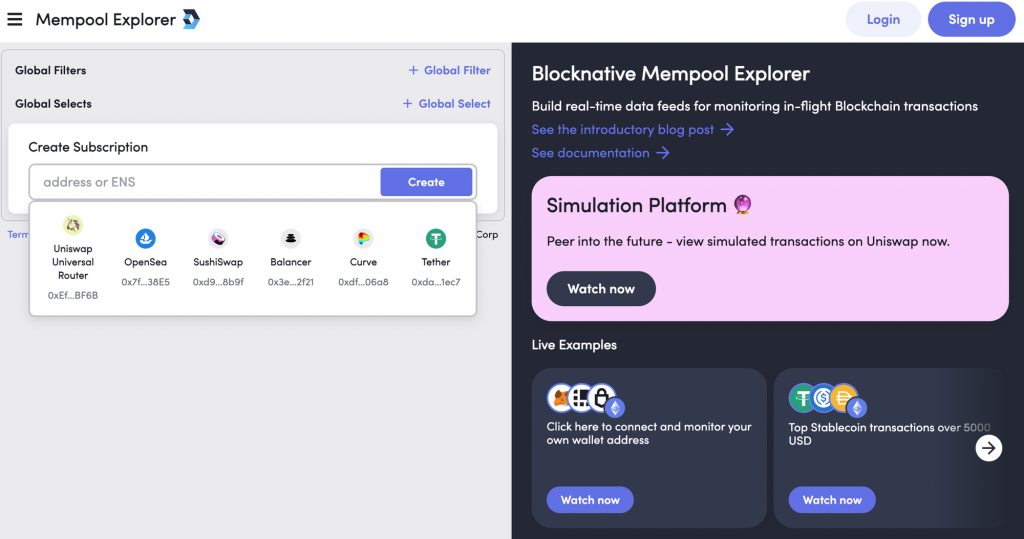1024x539 pixels.
Task: Click the Global Filters heading
Action: point(50,70)
